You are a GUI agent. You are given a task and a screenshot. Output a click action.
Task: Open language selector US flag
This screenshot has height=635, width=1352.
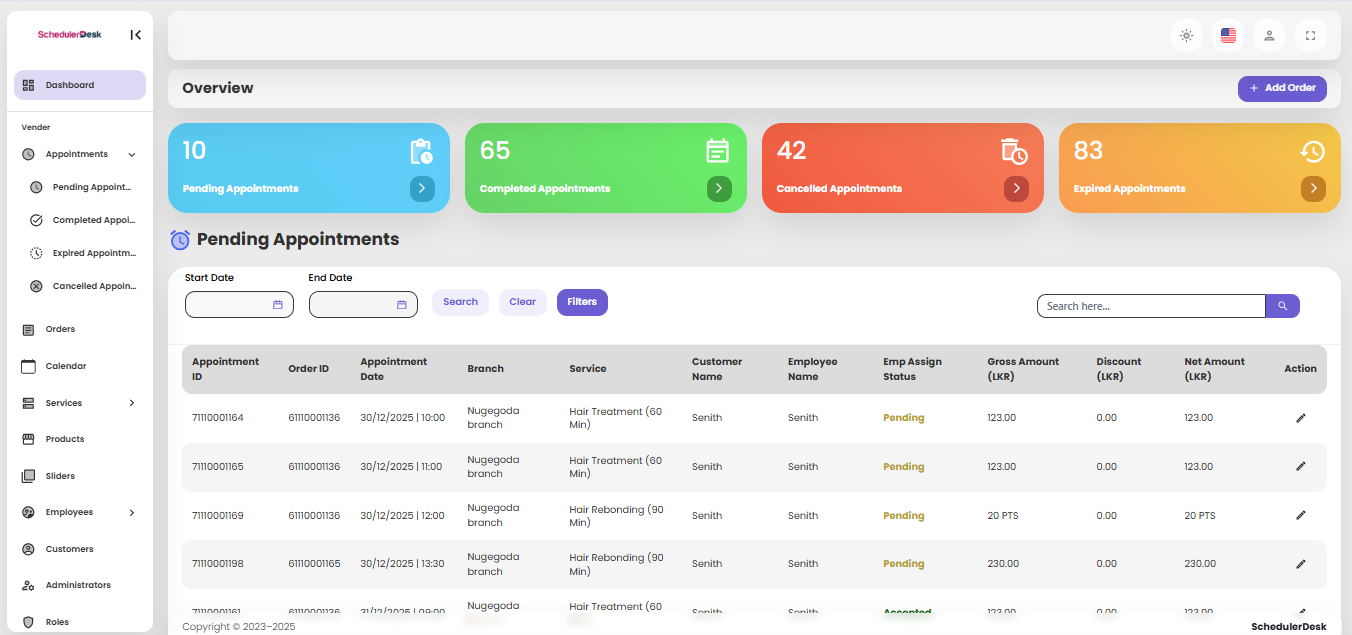[x=1228, y=36]
